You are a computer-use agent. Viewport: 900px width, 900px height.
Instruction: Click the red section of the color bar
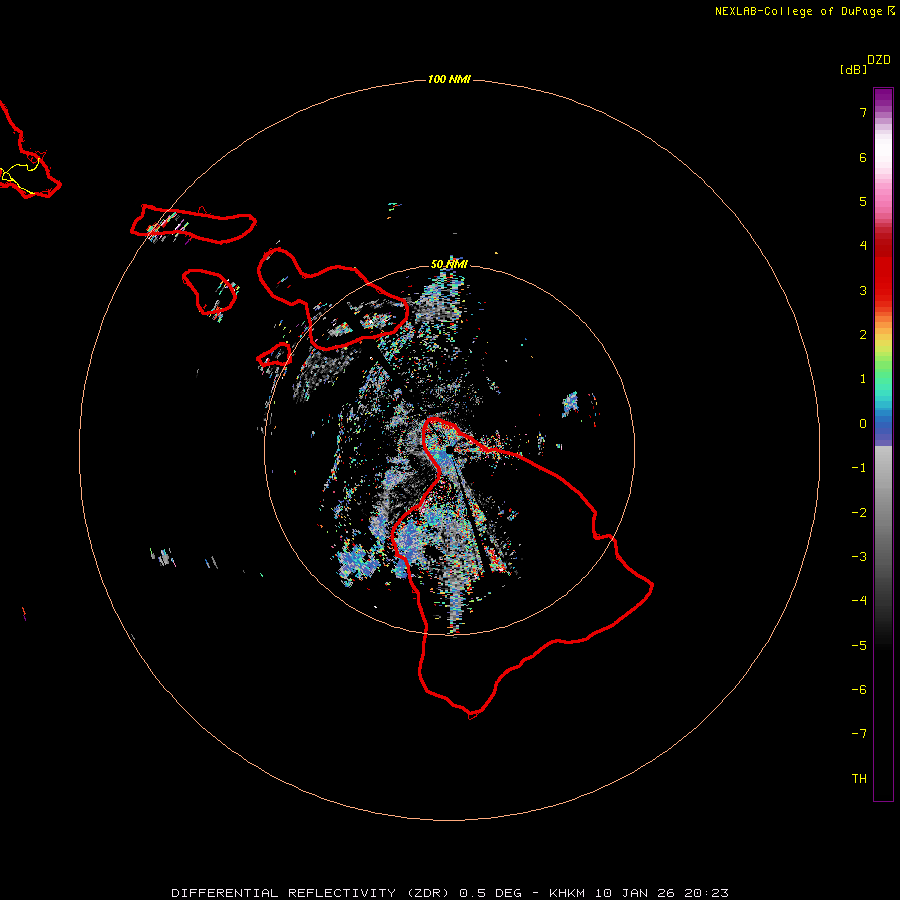click(x=883, y=270)
